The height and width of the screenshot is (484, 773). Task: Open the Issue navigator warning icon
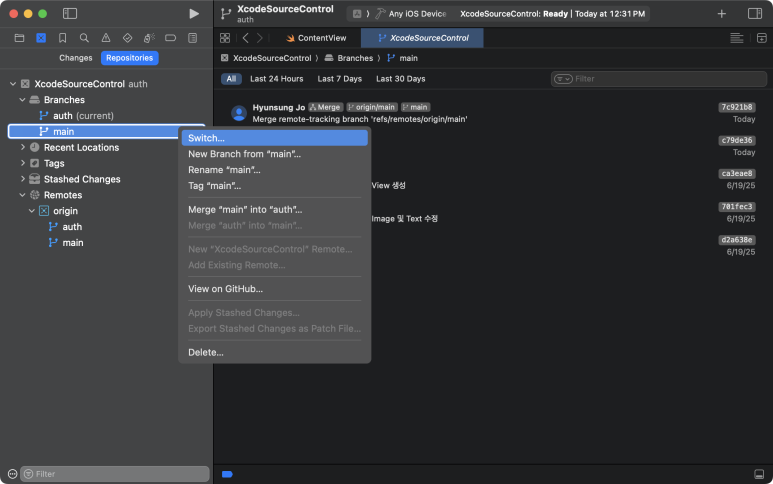point(106,38)
